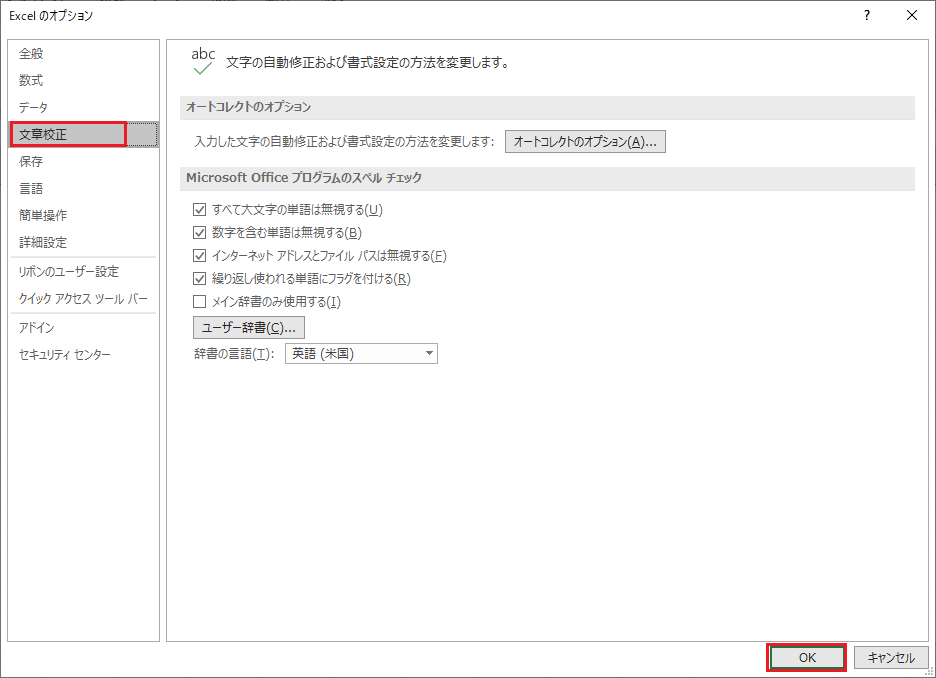Toggle '数字を含む単語は無視する' checkbox
The width and height of the screenshot is (936, 678).
pyautogui.click(x=199, y=233)
